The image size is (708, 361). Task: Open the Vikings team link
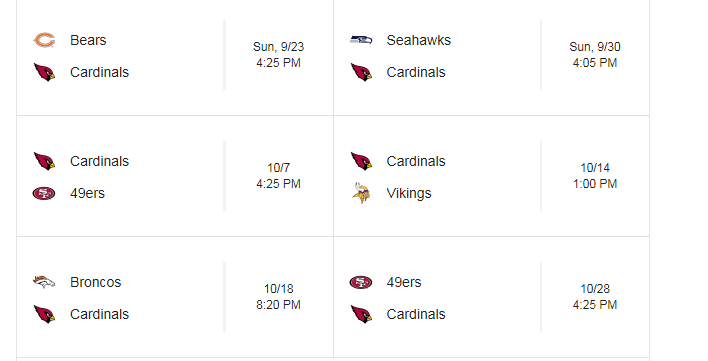tap(409, 193)
